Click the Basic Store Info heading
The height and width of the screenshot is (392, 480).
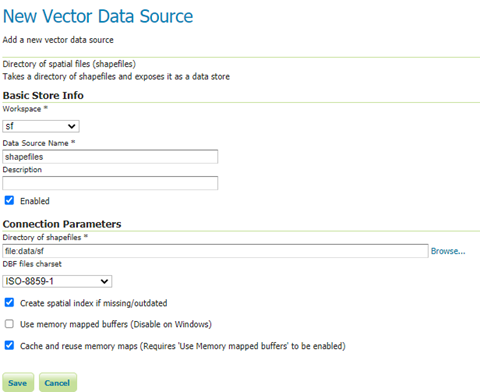(x=43, y=95)
